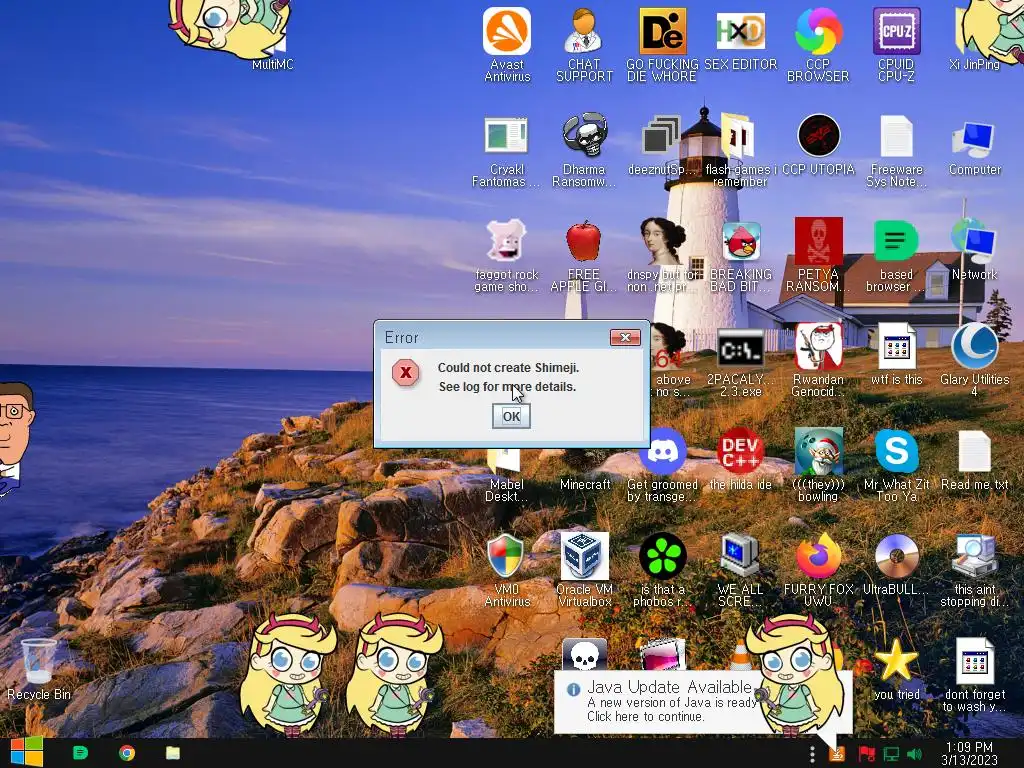Viewport: 1024px width, 768px height.
Task: Select the PETYA RANSOM skull icon
Action: pos(818,255)
